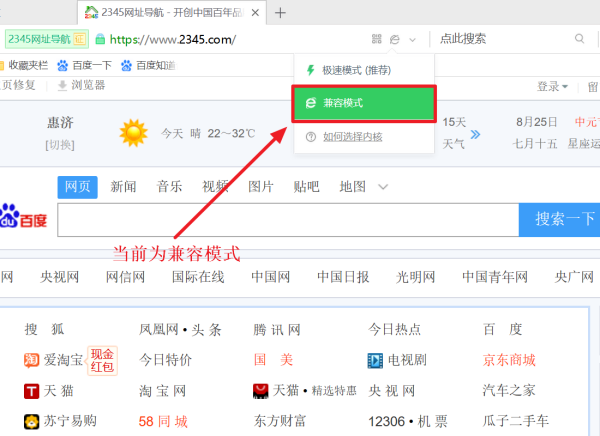The image size is (600, 436).
Task: Click the 现金红包 badge
Action: point(102,361)
